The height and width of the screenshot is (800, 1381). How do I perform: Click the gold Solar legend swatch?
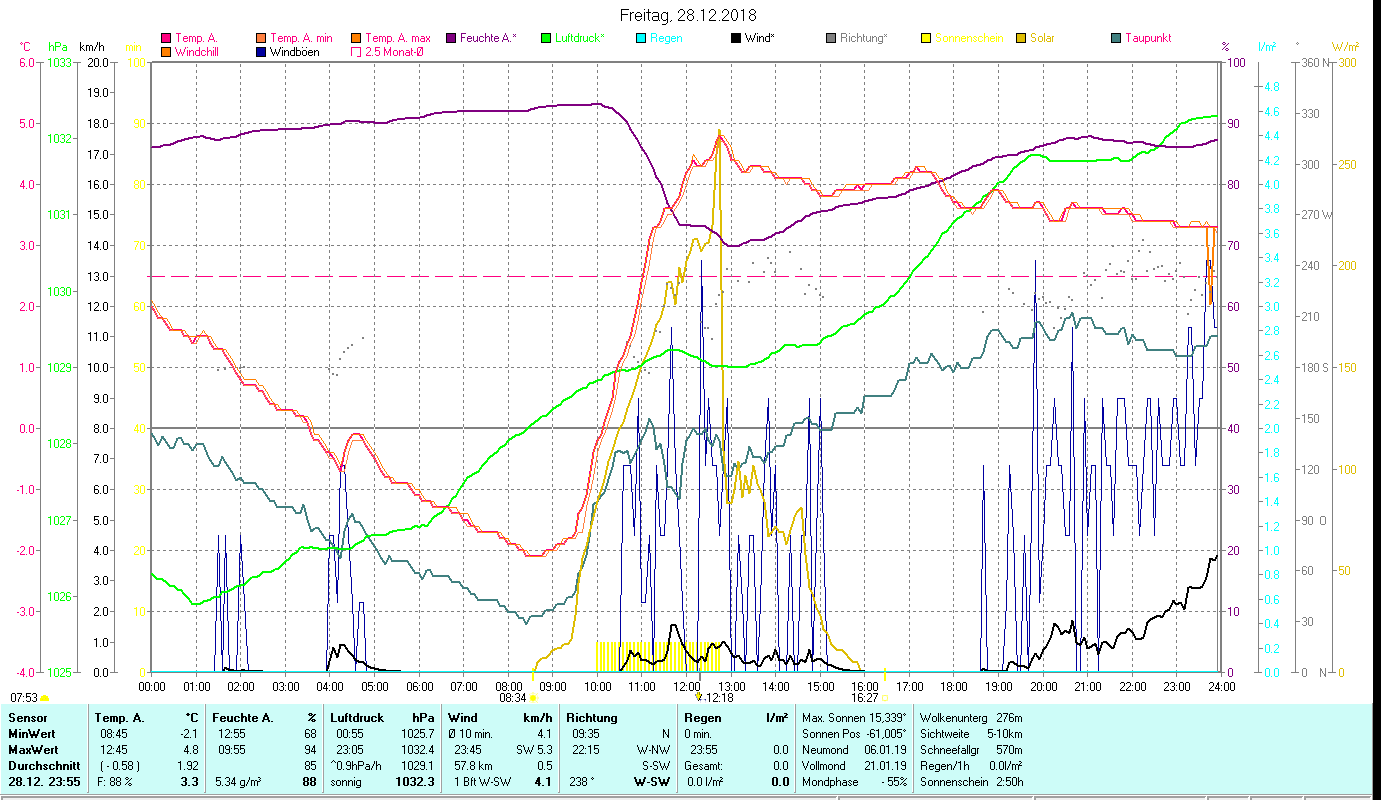[1021, 38]
